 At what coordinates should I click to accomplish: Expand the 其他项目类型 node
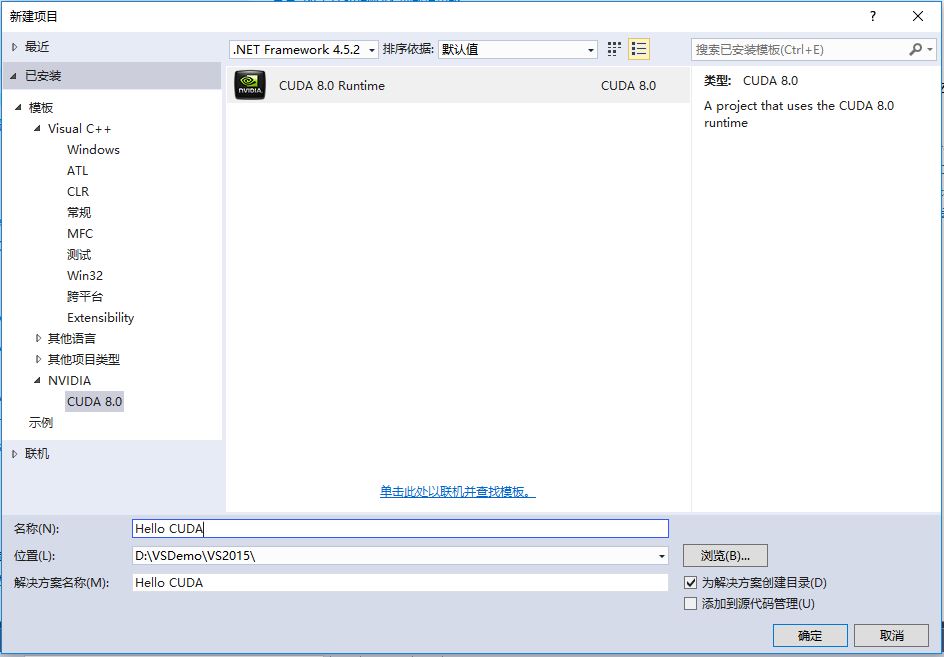38,360
